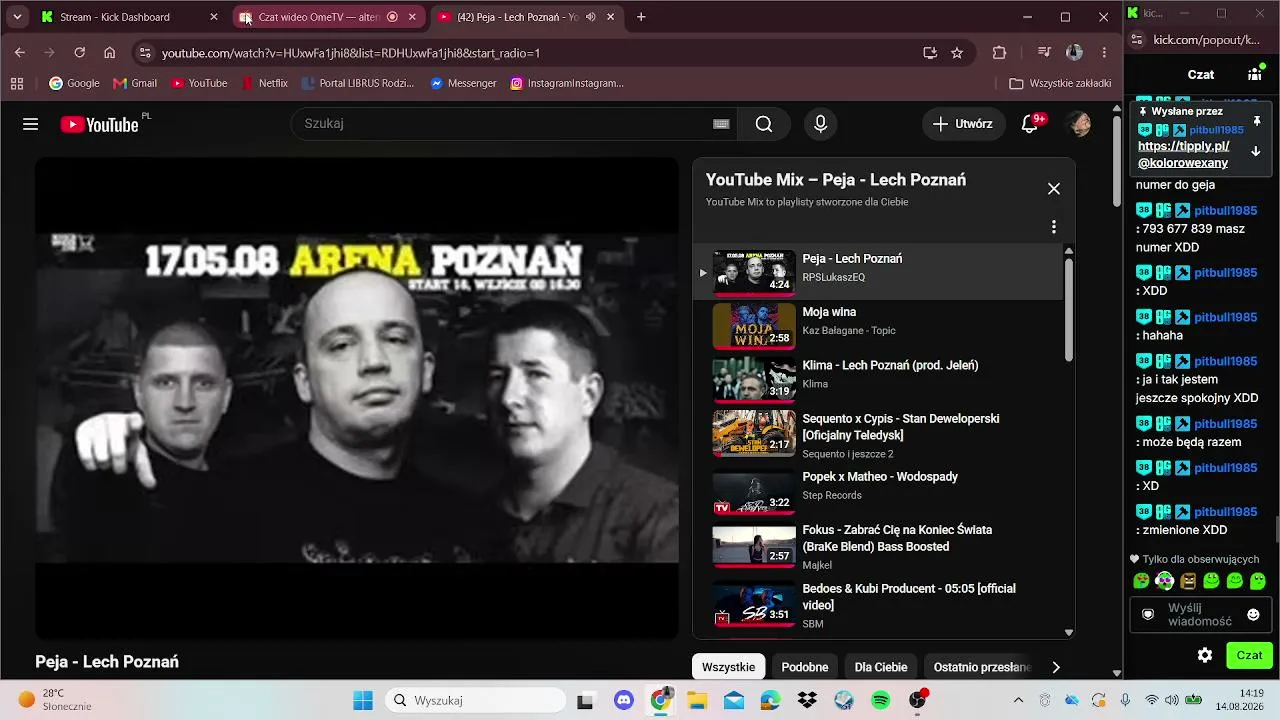The image size is (1280, 720).
Task: Open the Gmail bookmark
Action: [x=135, y=83]
